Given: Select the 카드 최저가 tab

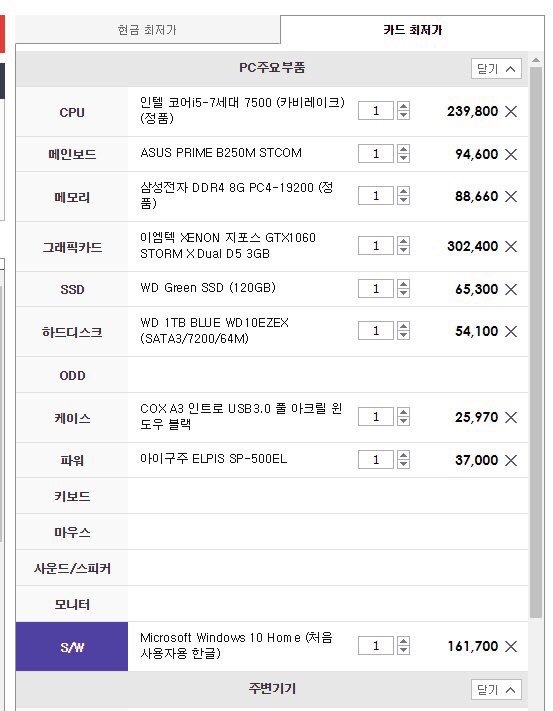Looking at the screenshot, I should (x=412, y=30).
